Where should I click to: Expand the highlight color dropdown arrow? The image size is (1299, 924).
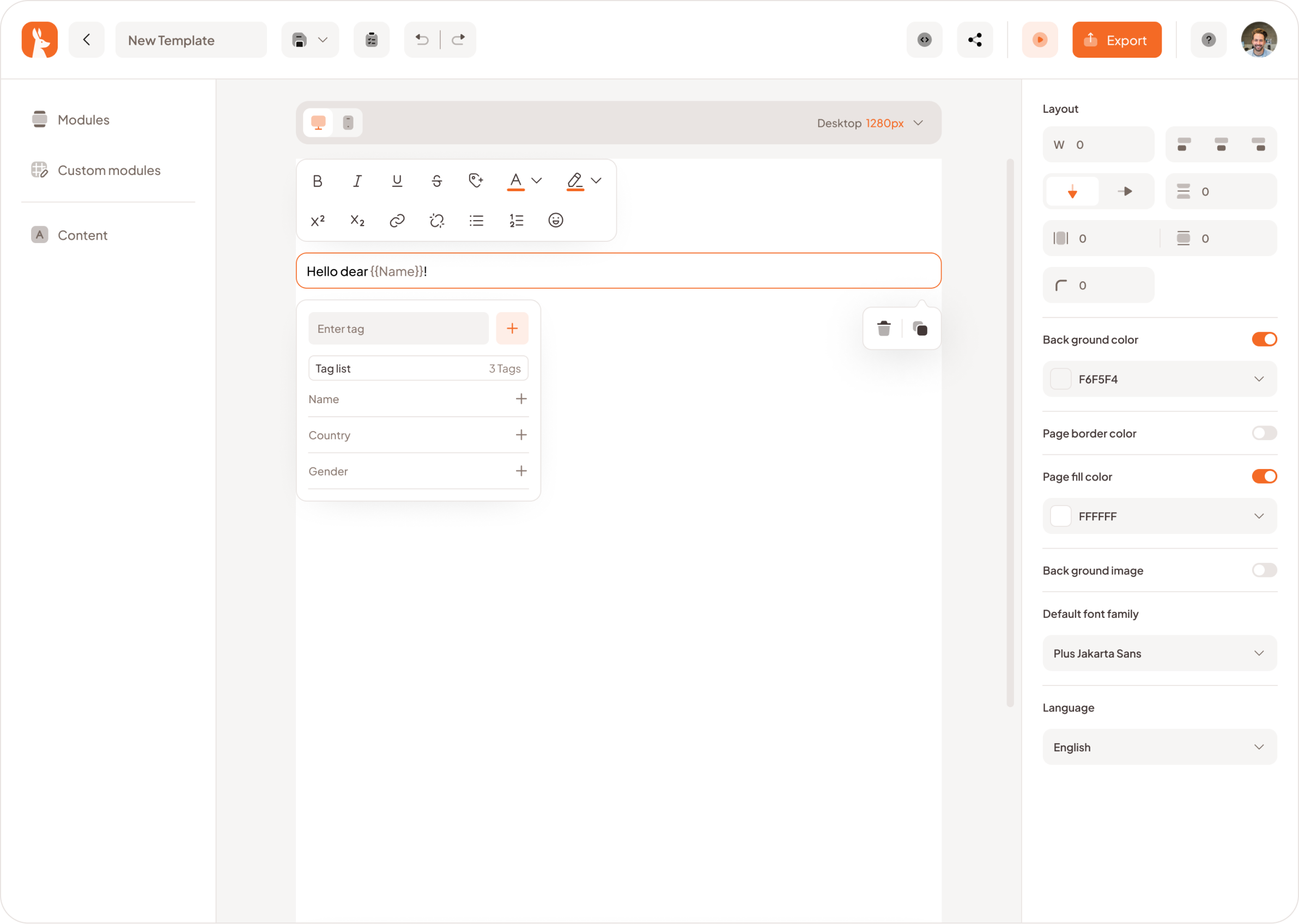596,181
